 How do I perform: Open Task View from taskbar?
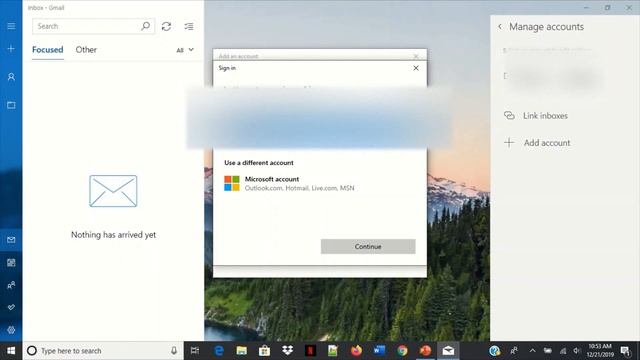pyautogui.click(x=195, y=351)
